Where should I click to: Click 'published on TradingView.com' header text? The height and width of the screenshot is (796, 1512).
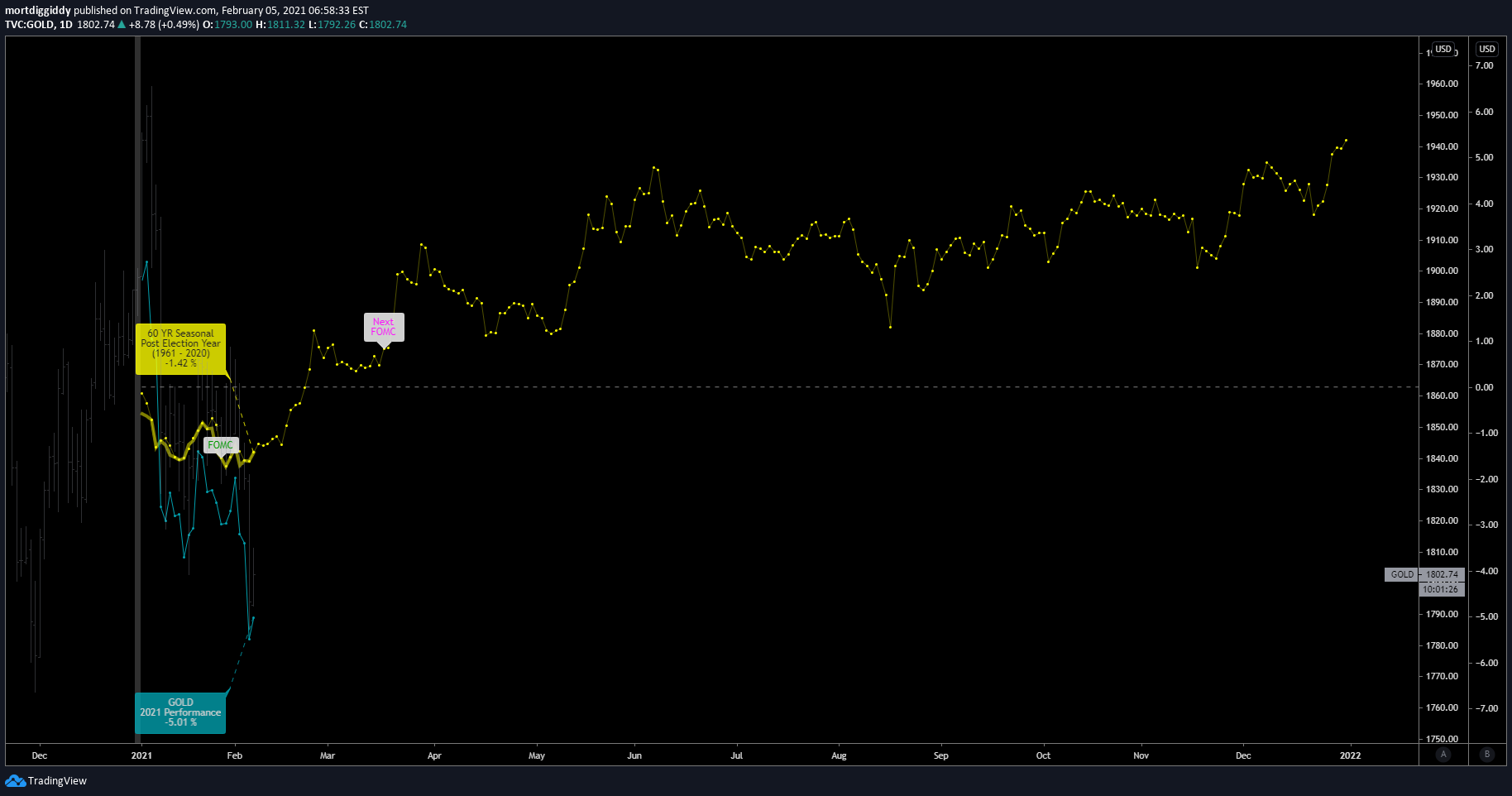[x=146, y=11]
